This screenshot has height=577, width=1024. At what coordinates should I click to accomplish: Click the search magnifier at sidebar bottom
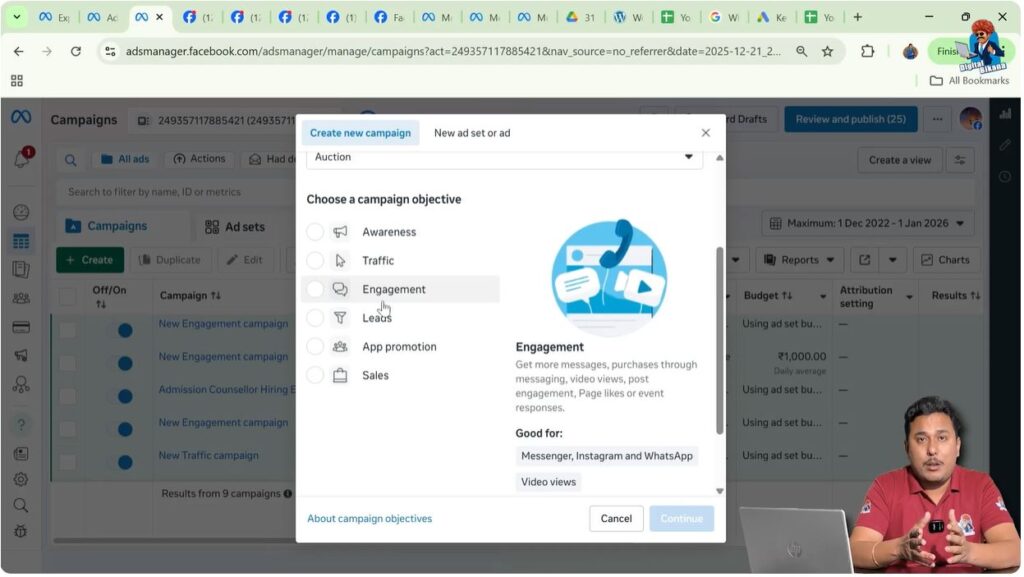(21, 505)
